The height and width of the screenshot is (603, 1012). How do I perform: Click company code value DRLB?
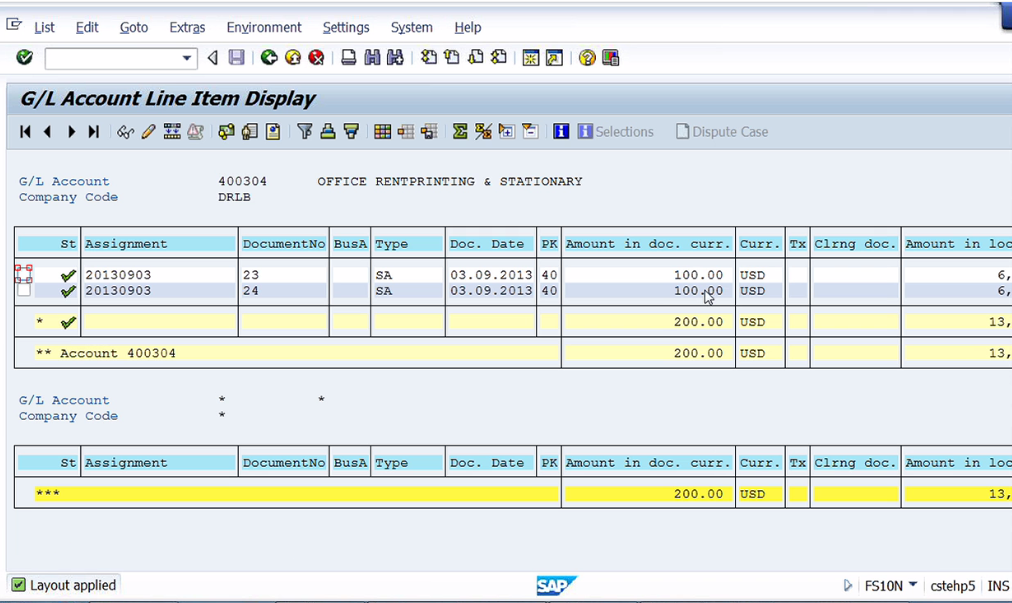234,197
